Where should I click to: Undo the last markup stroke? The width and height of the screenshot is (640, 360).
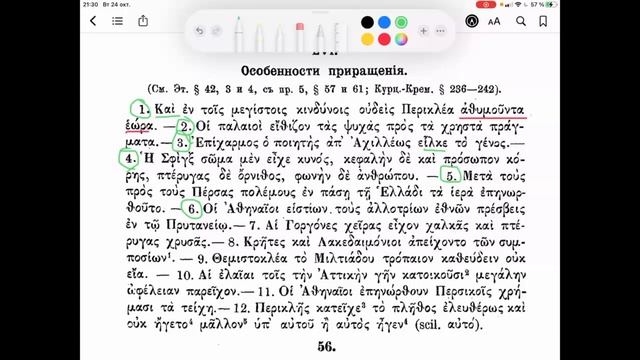[x=199, y=31]
